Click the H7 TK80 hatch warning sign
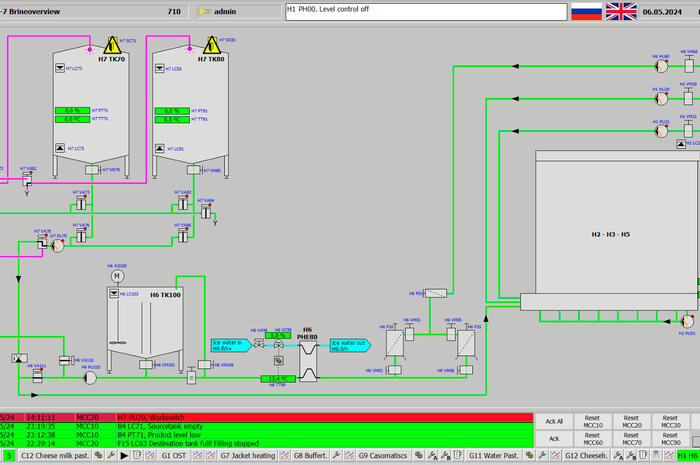The width and height of the screenshot is (700, 465). coord(212,45)
